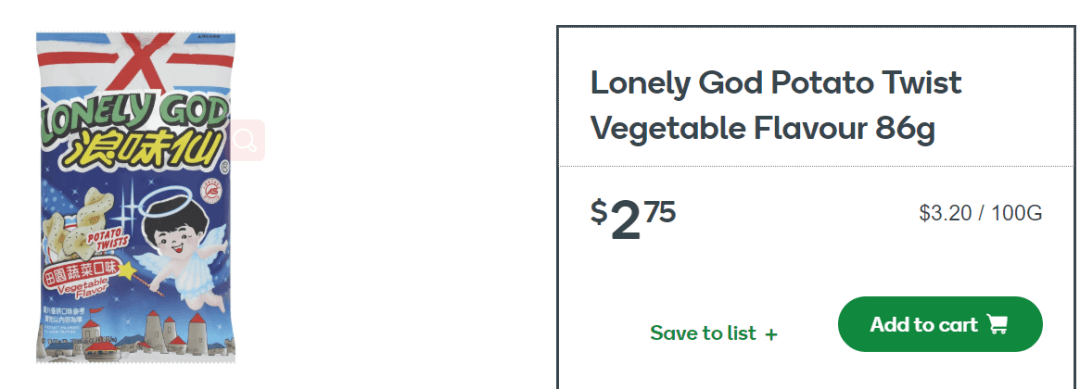Click the green Lonely God logo on package
1080x389 pixels.
pos(134,112)
